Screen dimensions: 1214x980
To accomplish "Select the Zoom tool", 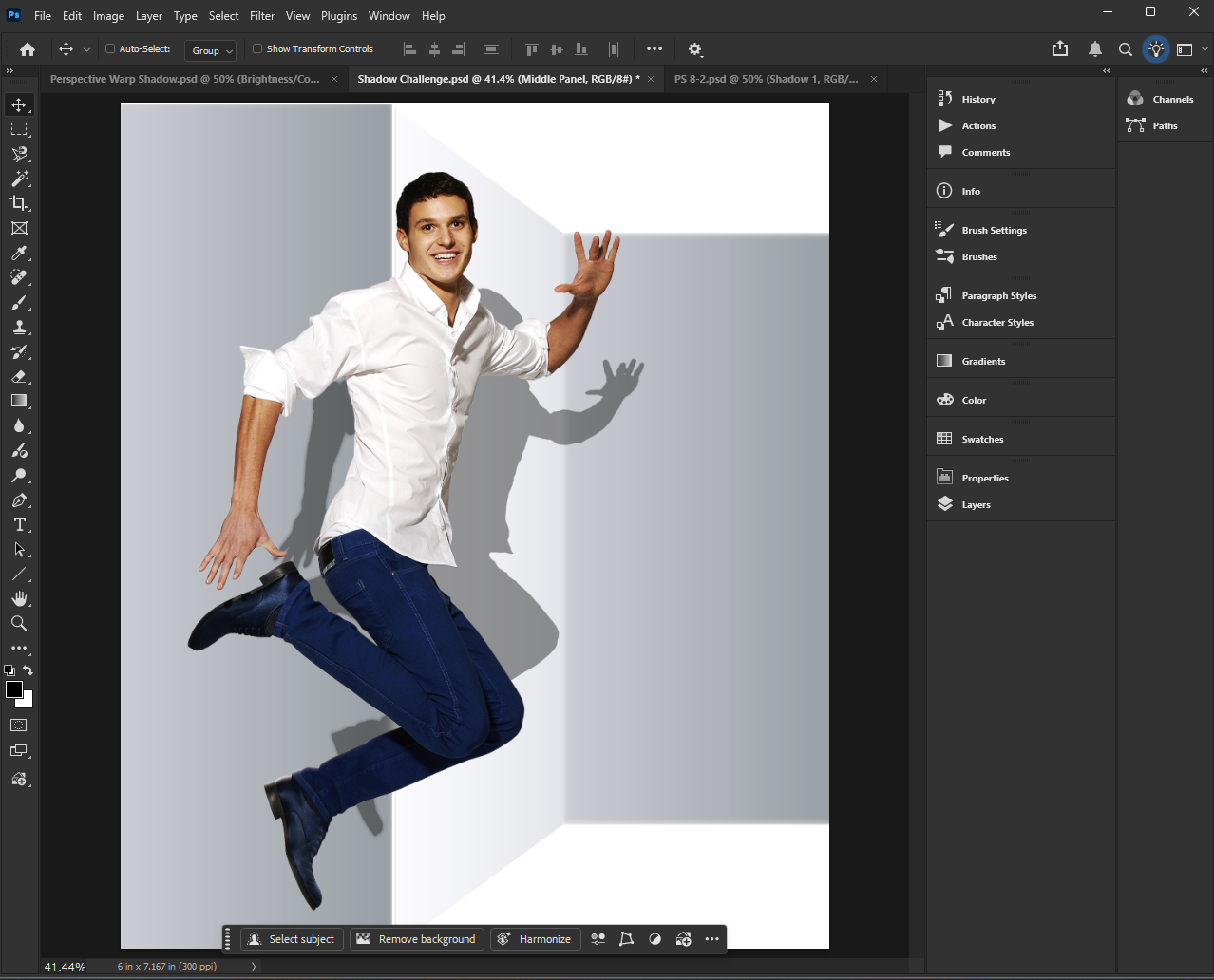I will pyautogui.click(x=19, y=623).
